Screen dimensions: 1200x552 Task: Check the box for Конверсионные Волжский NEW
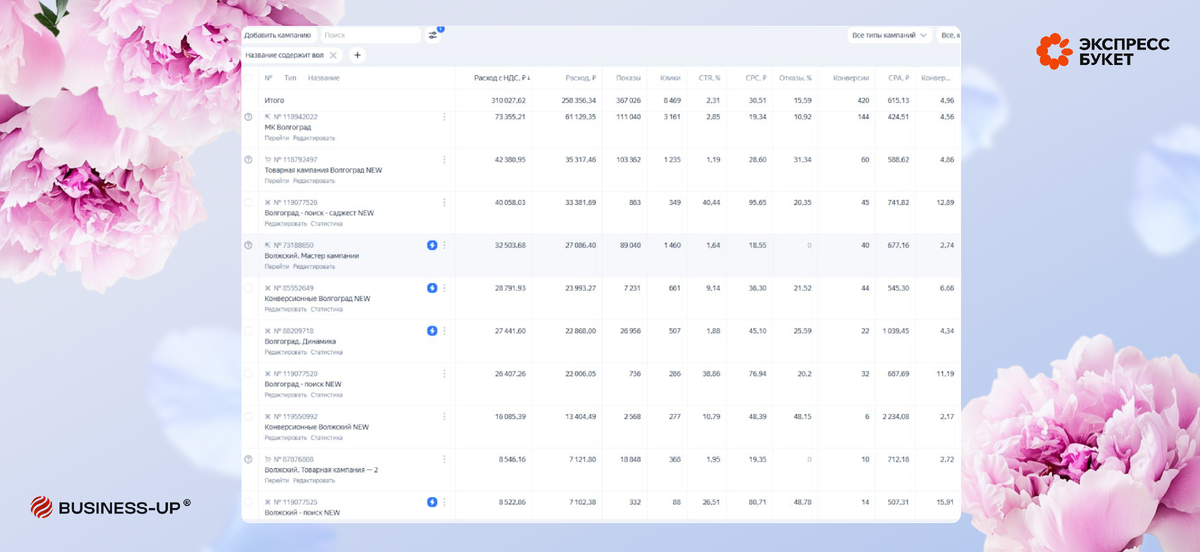[249, 416]
